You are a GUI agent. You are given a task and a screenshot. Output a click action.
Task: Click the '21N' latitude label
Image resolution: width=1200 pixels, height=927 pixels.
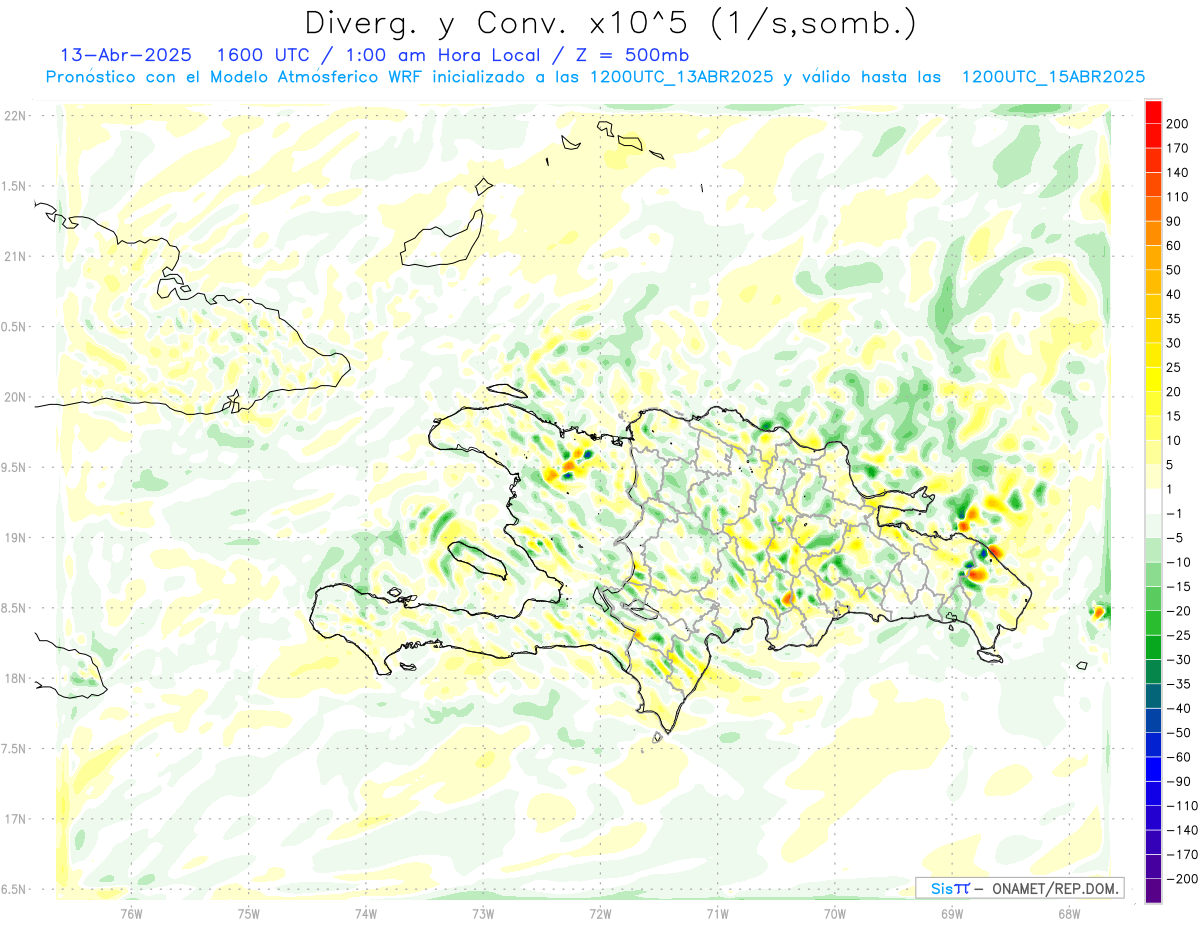[x=15, y=256]
